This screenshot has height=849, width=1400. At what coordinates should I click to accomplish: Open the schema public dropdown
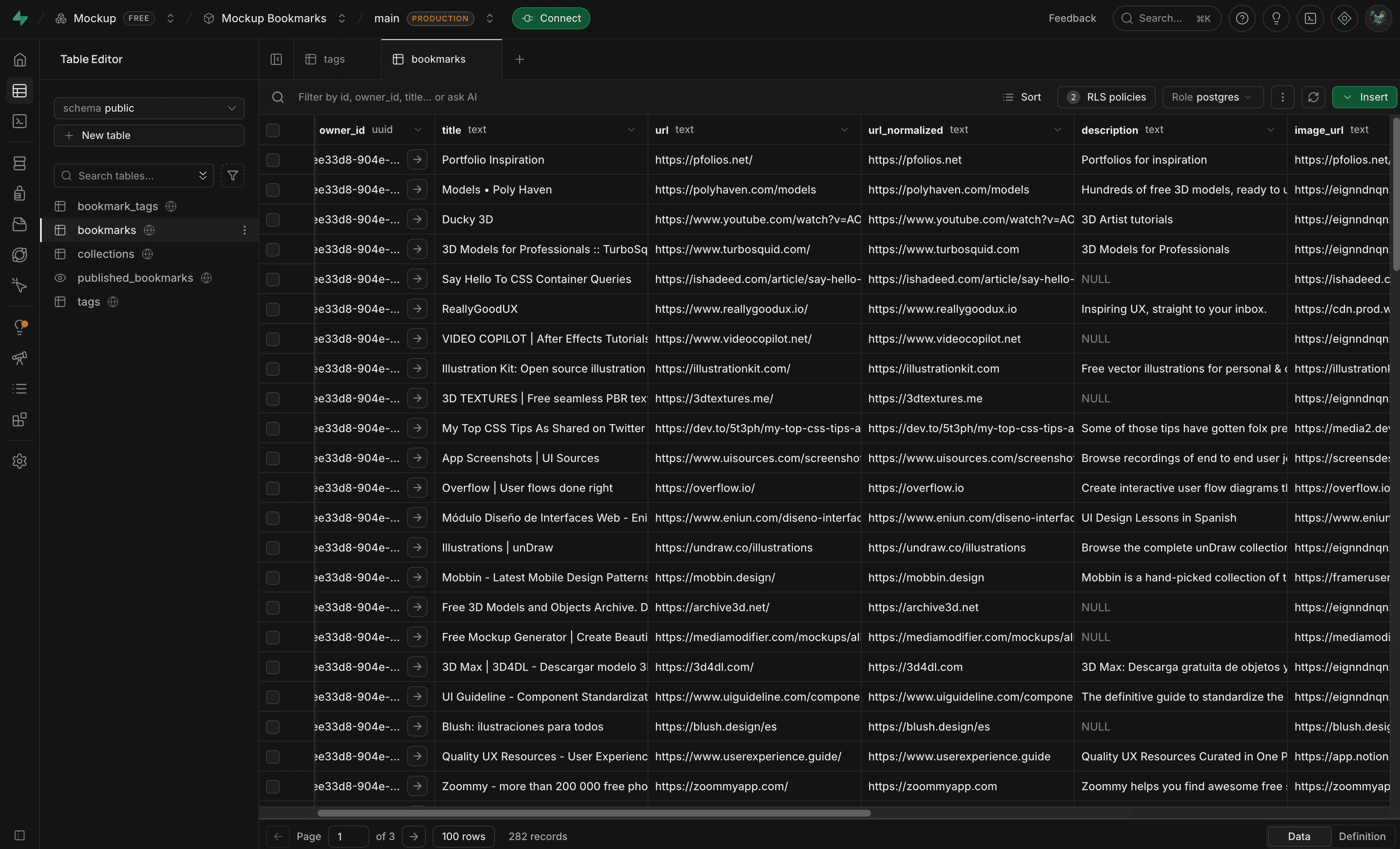coord(149,108)
